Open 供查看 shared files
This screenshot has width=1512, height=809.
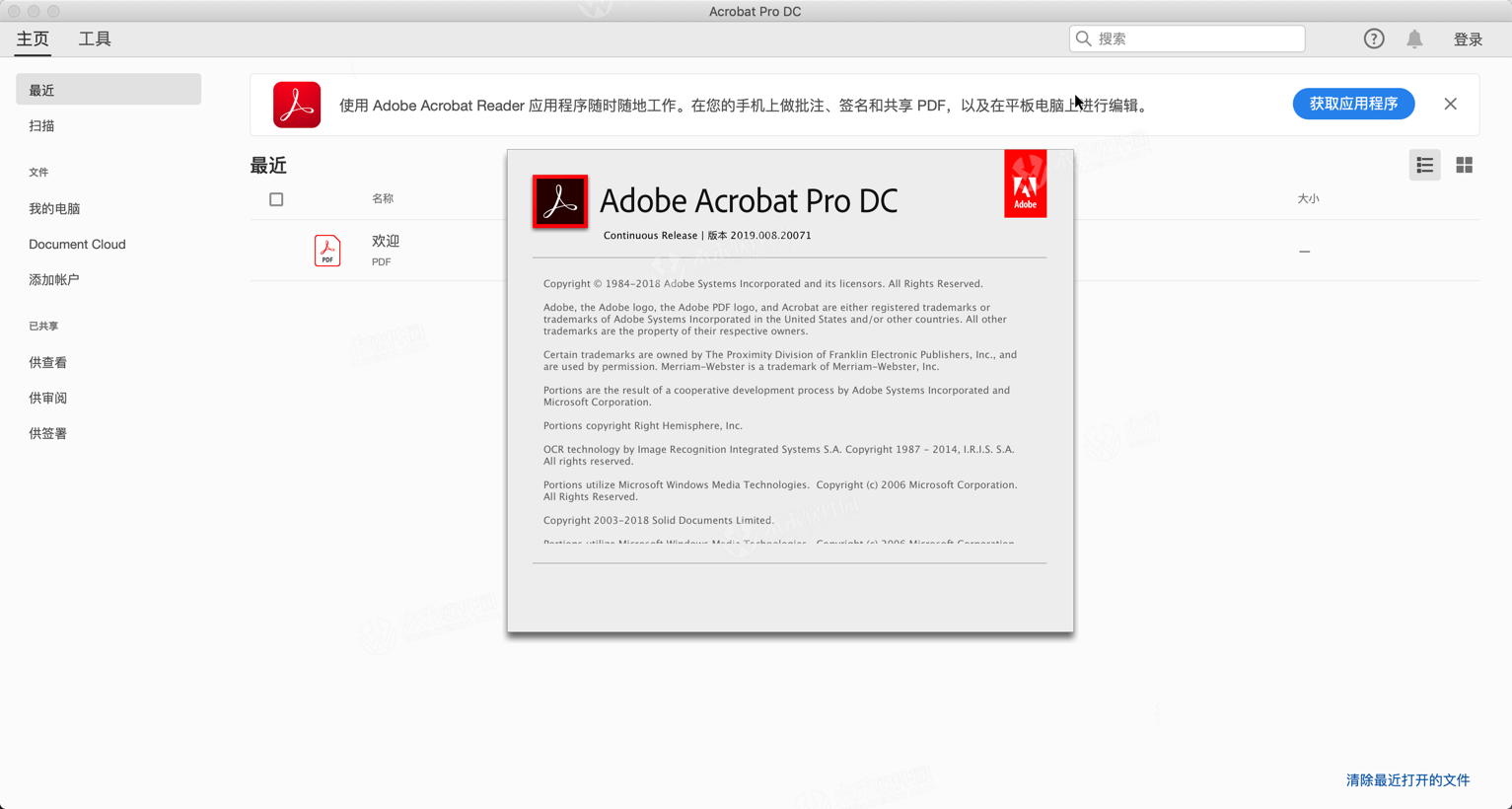(47, 363)
